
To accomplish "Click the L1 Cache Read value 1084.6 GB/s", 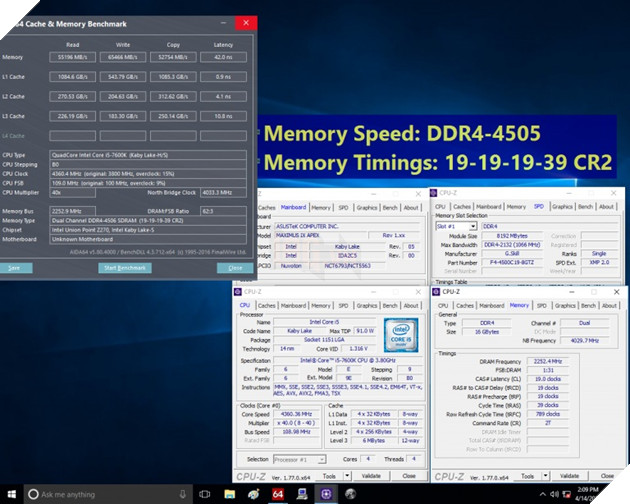I will tap(72, 77).
